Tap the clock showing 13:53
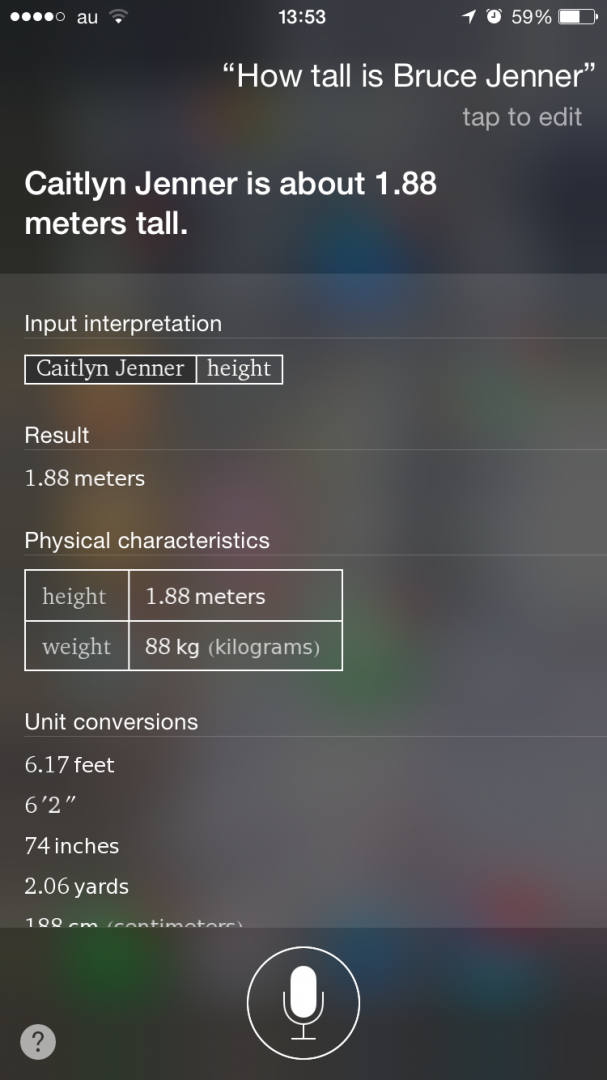The width and height of the screenshot is (607, 1080). point(303,16)
